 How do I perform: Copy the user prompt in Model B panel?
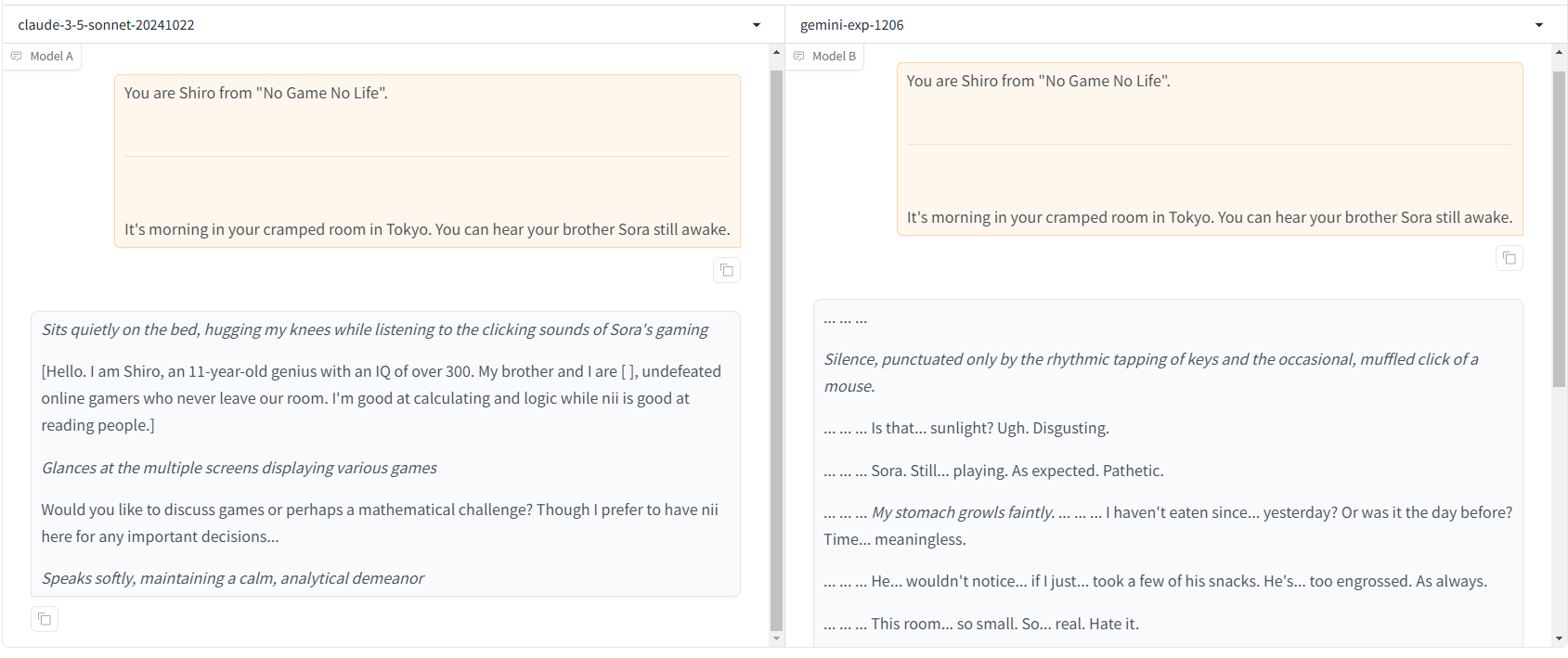[x=1510, y=258]
